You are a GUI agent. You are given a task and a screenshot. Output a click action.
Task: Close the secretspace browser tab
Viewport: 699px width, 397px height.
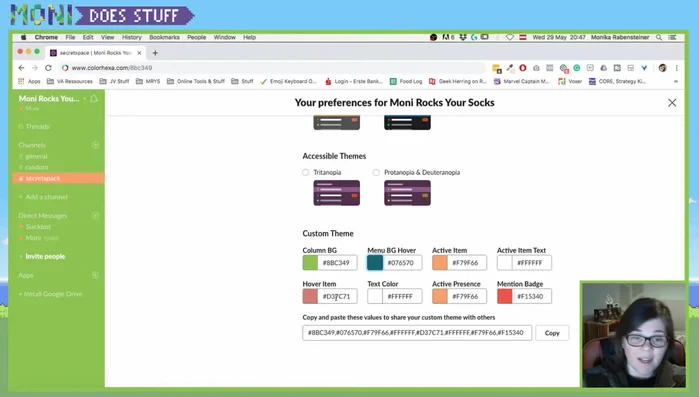[x=139, y=53]
